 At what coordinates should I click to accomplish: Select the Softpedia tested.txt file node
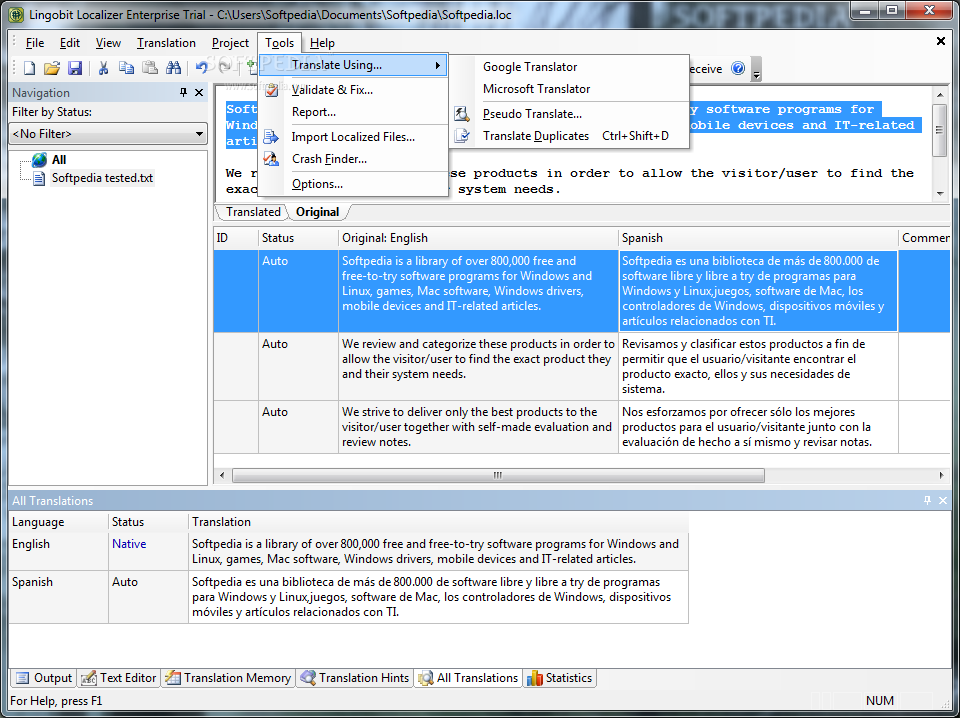(102, 178)
